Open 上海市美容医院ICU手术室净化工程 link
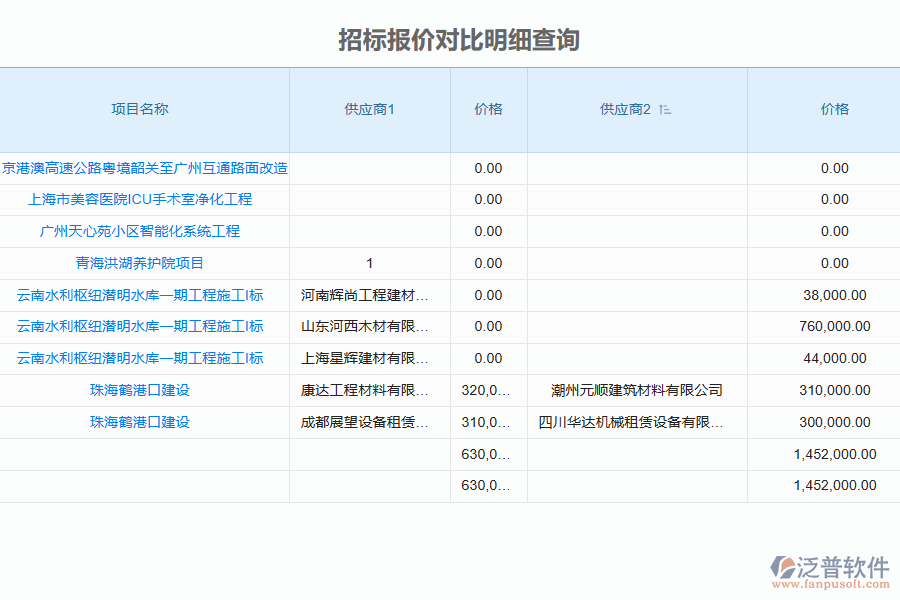Viewport: 900px width, 600px height. (x=144, y=199)
